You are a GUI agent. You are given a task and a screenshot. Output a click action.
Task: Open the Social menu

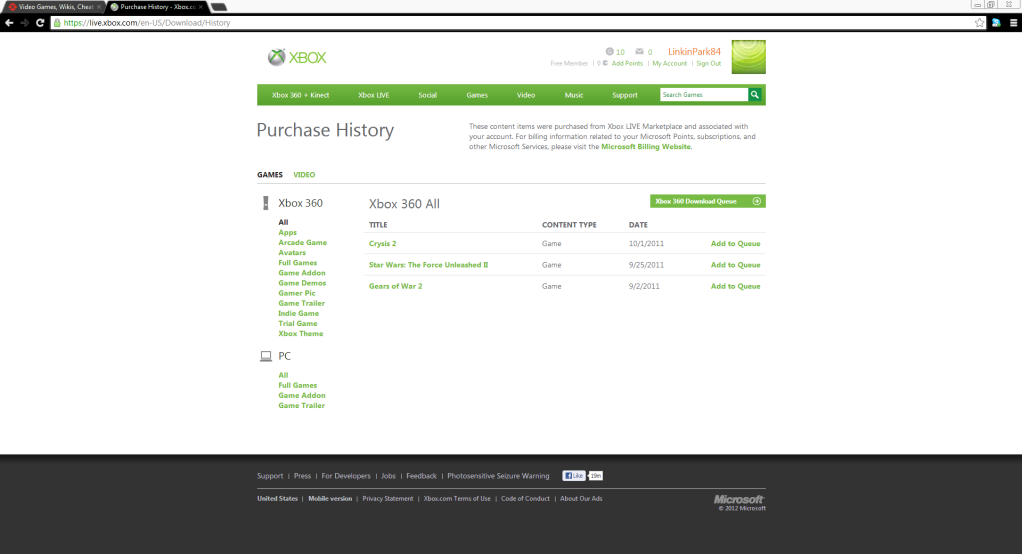tap(428, 95)
